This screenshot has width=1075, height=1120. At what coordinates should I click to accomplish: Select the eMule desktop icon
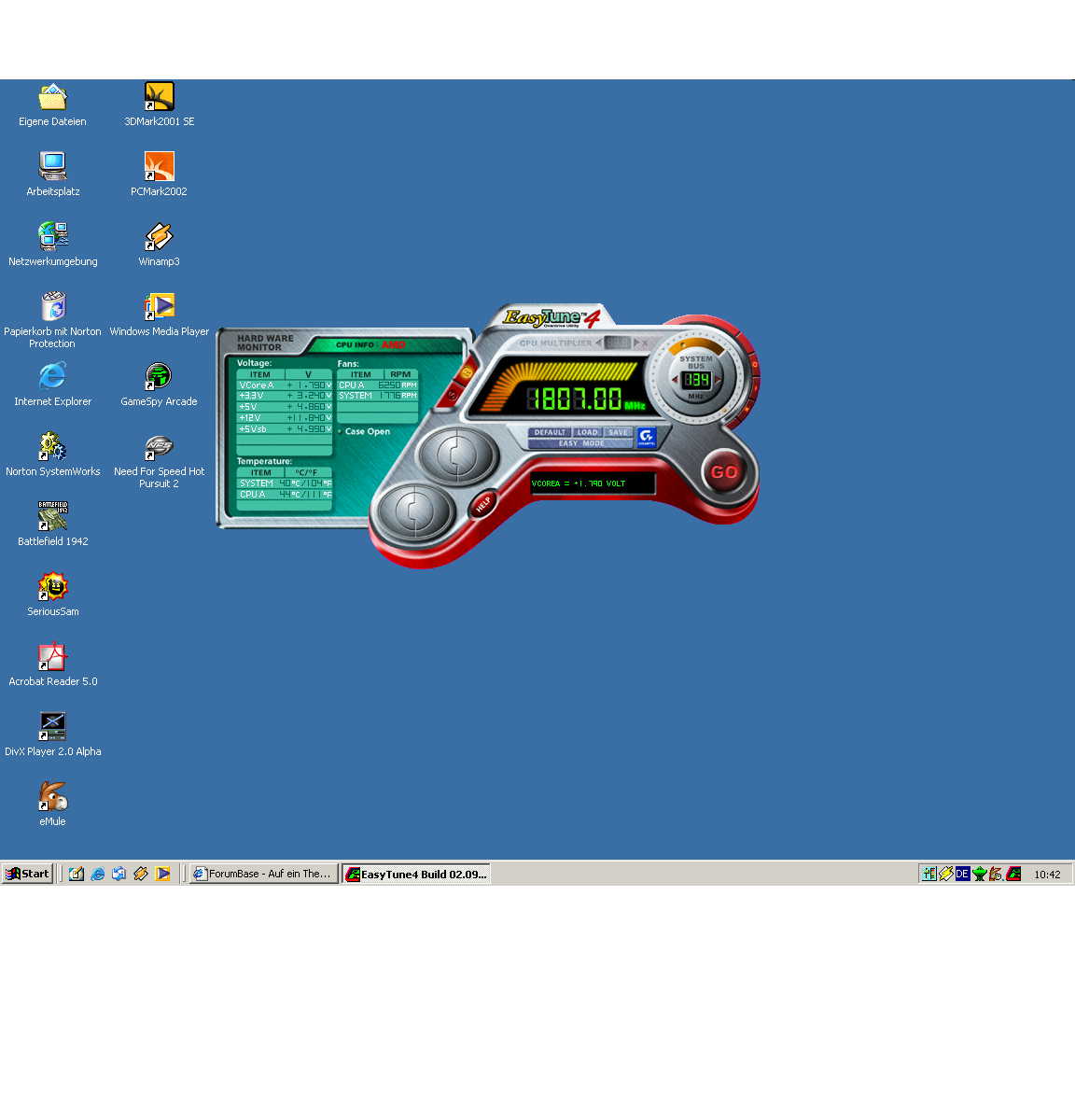52,805
